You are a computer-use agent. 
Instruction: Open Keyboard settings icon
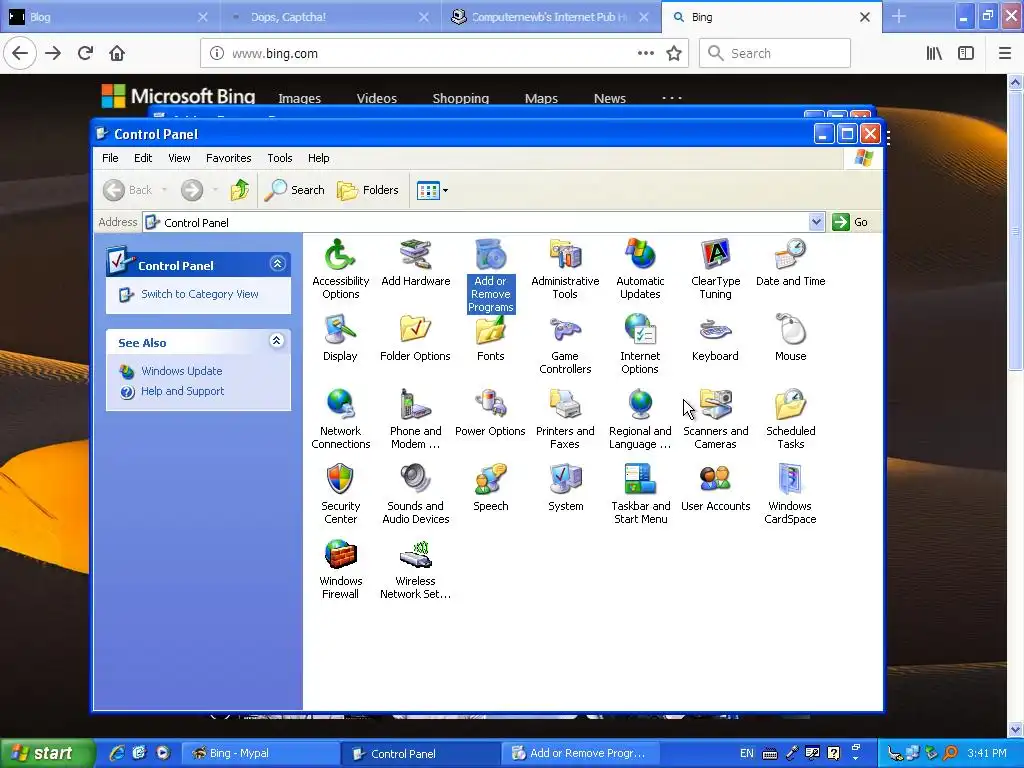(715, 338)
